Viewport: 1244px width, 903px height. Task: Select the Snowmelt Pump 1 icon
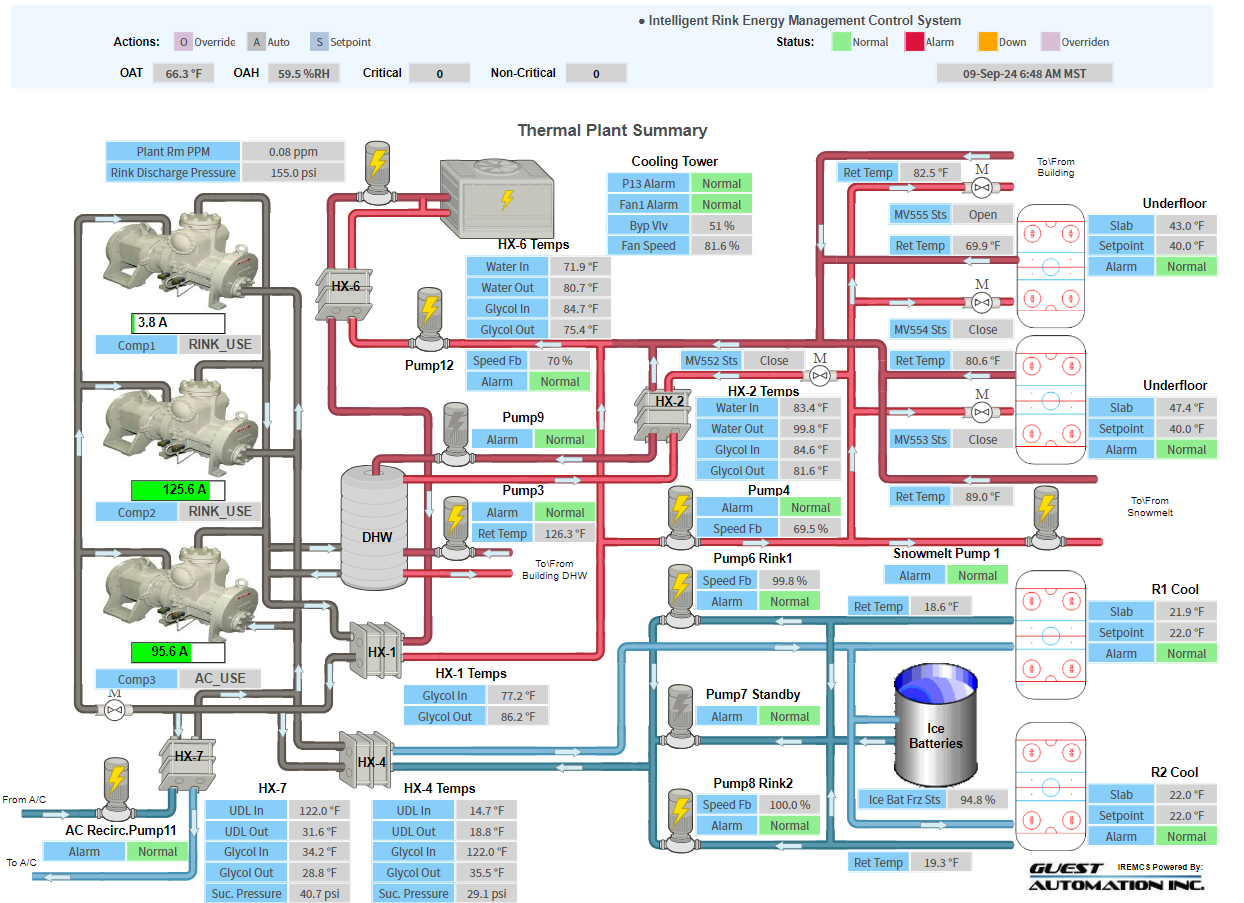click(1046, 515)
